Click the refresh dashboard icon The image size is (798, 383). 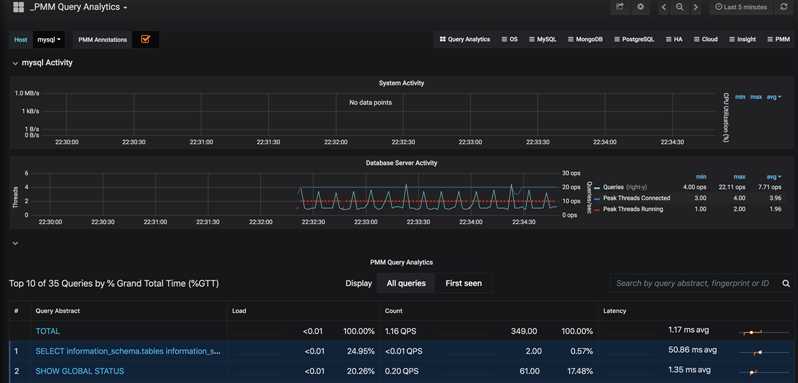(784, 7)
